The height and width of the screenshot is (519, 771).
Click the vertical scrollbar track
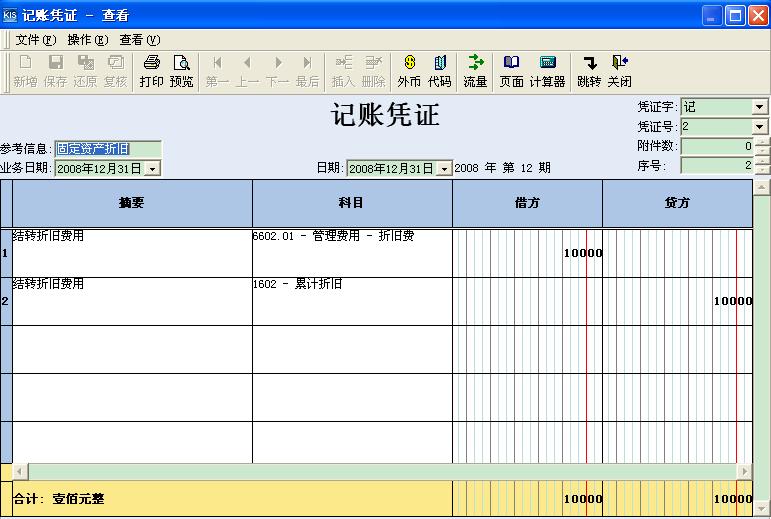[762, 347]
